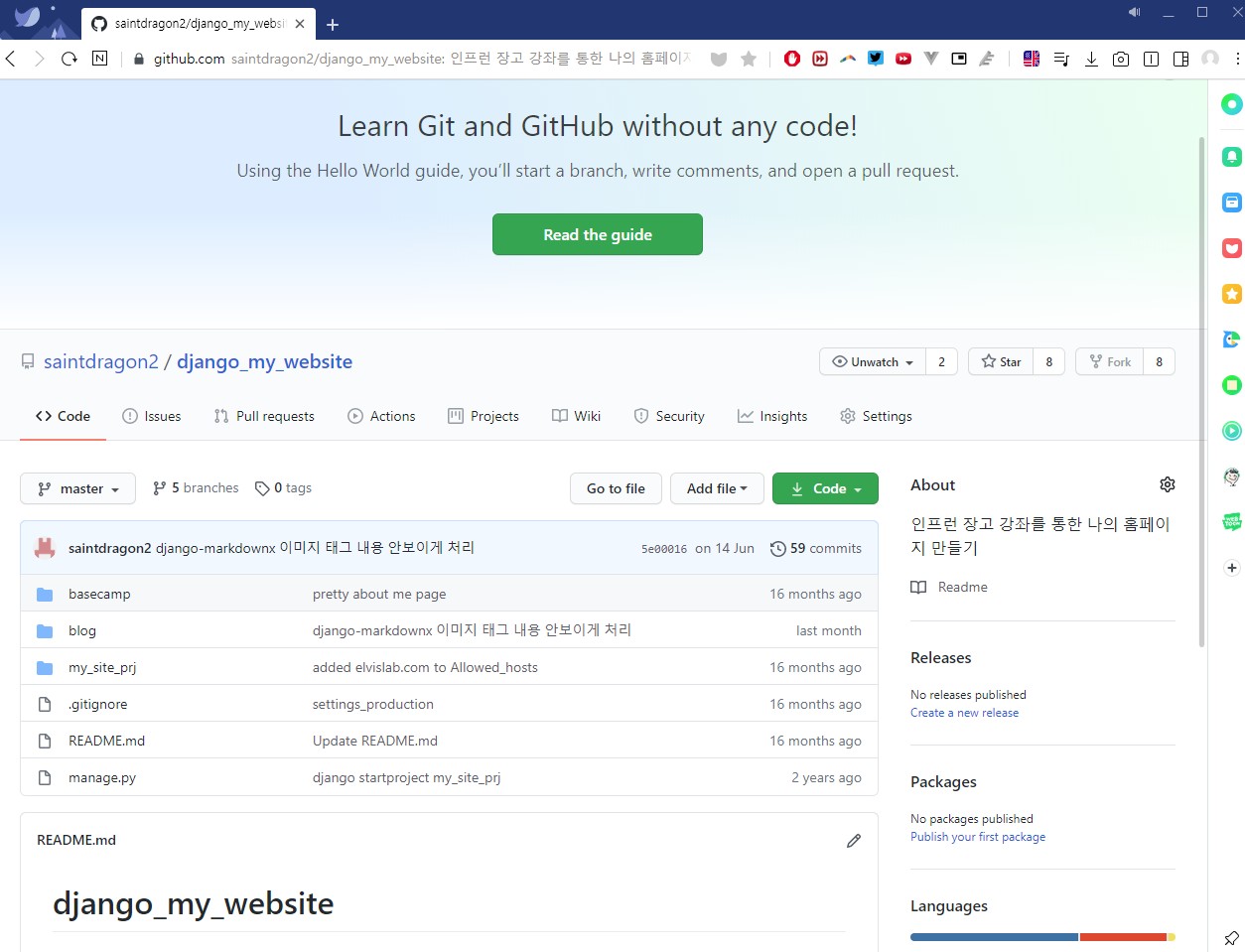Click the blue segment of the Languages bar

pos(994,937)
